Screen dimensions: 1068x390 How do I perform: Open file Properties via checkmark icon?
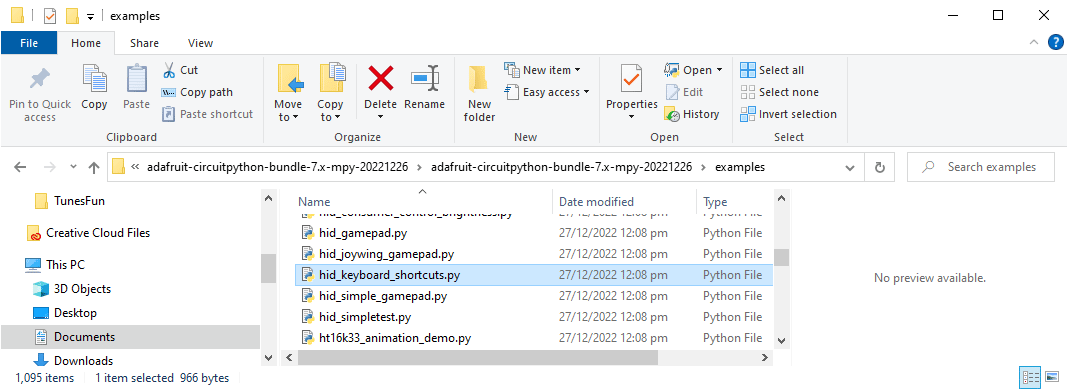[631, 79]
